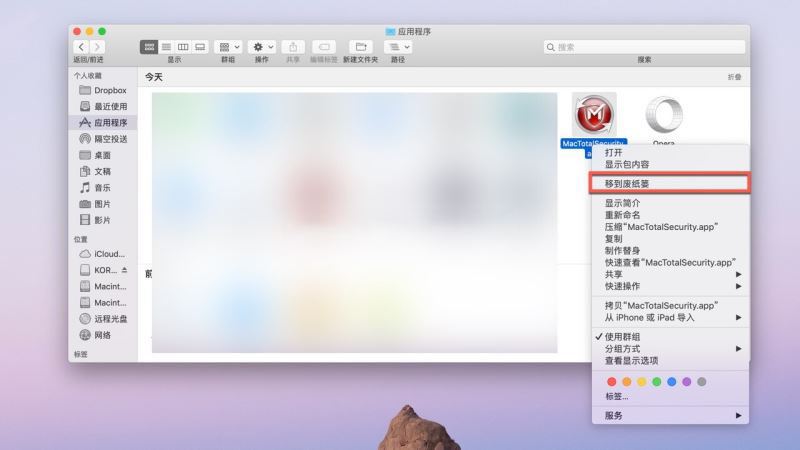This screenshot has width=800, height=450.
Task: Click the 编辑标签 edit tags button
Action: tap(324, 47)
